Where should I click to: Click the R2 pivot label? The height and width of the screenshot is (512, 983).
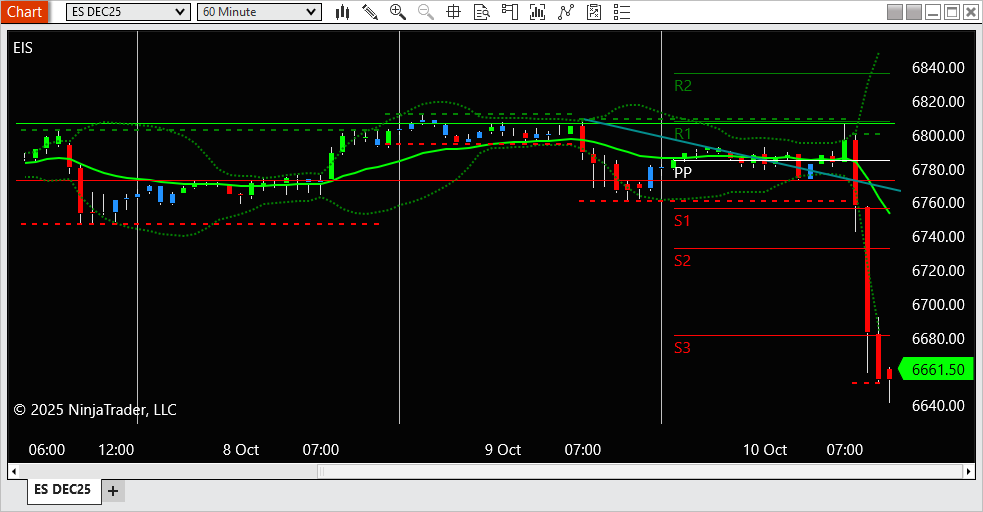click(x=683, y=86)
